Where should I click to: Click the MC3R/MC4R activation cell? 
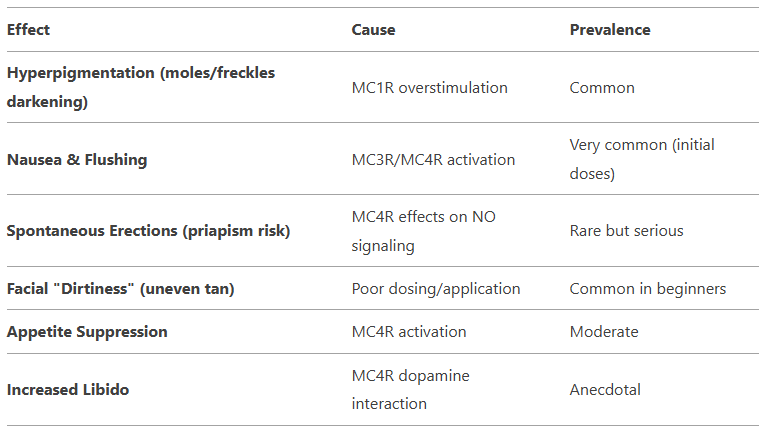[x=433, y=159]
